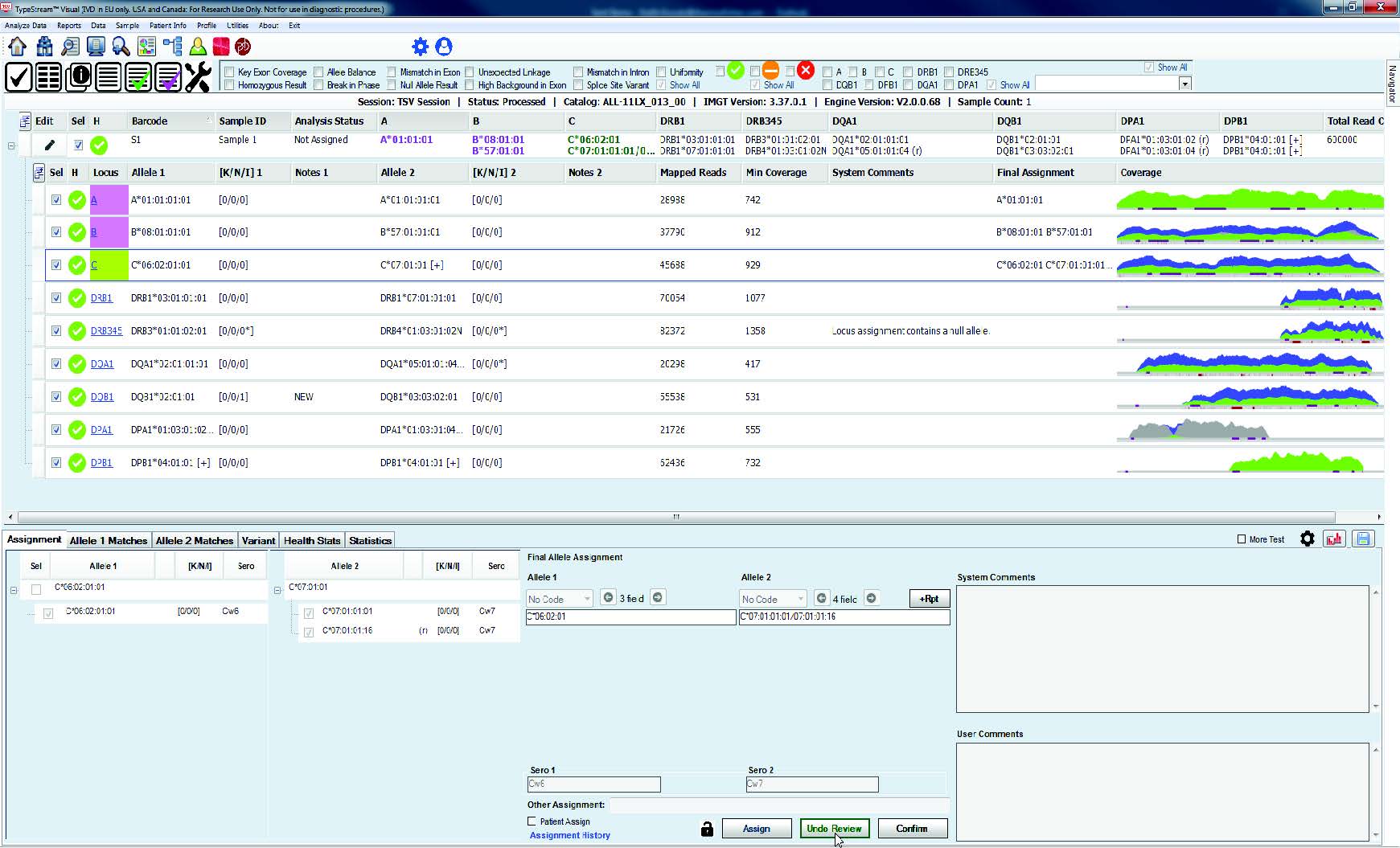Click the previous-field arrow before '3 field'
Image resolution: width=1400 pixels, height=848 pixels.
(609, 598)
